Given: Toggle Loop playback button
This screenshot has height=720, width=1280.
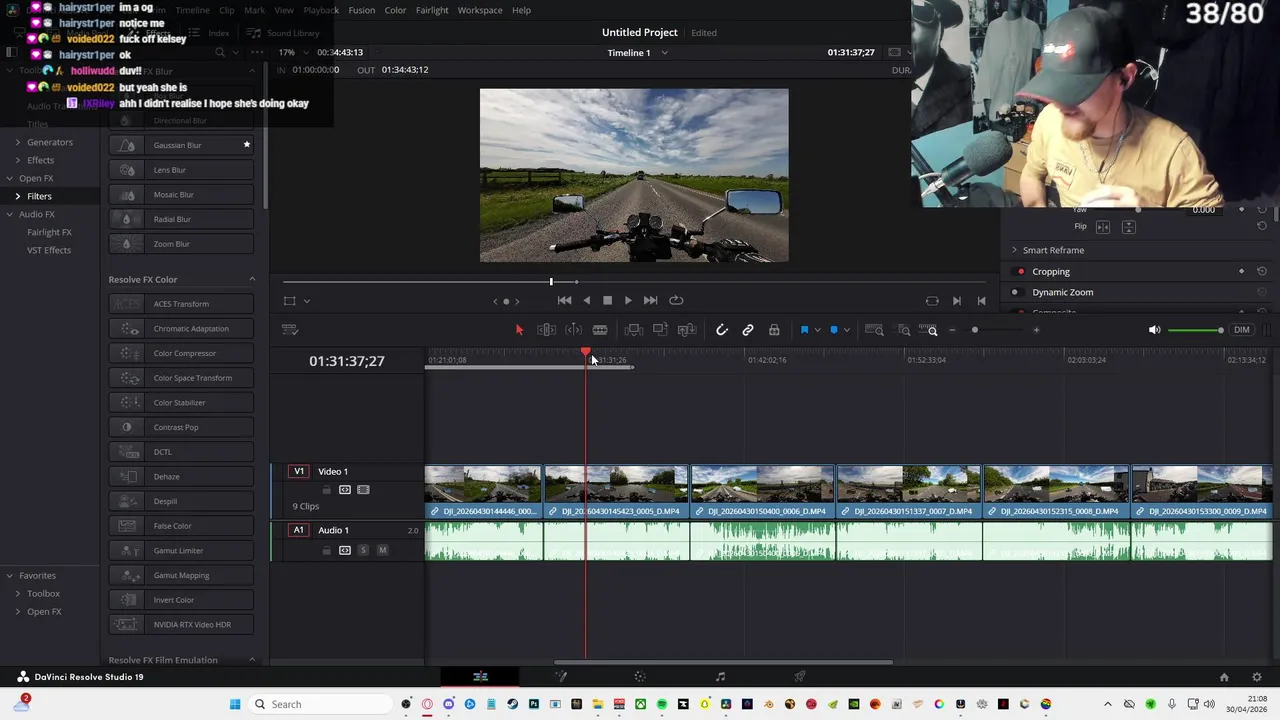Looking at the screenshot, I should pos(676,300).
